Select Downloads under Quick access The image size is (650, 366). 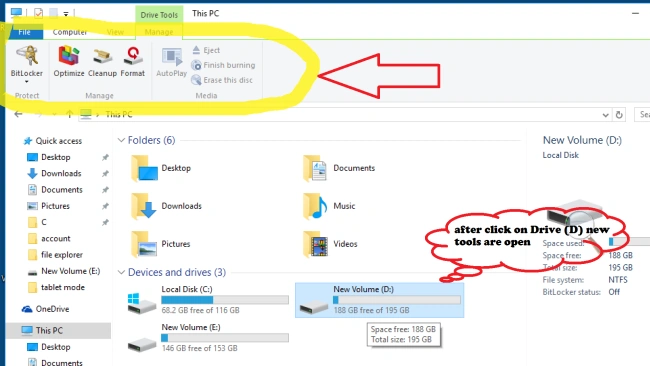(x=61, y=173)
